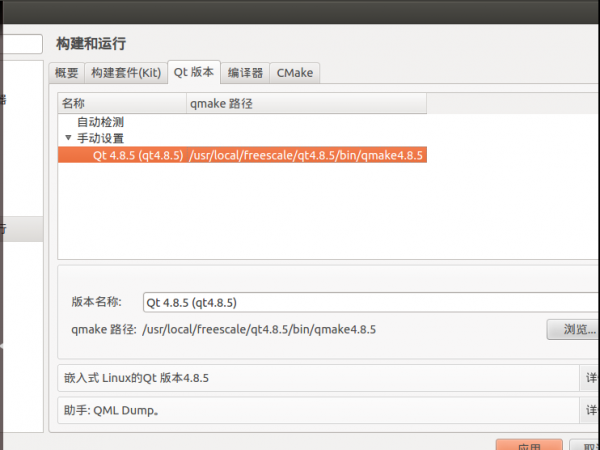Image resolution: width=600 pixels, height=450 pixels.
Task: Collapse the 手动设置 tree arrow
Action: click(x=68, y=138)
